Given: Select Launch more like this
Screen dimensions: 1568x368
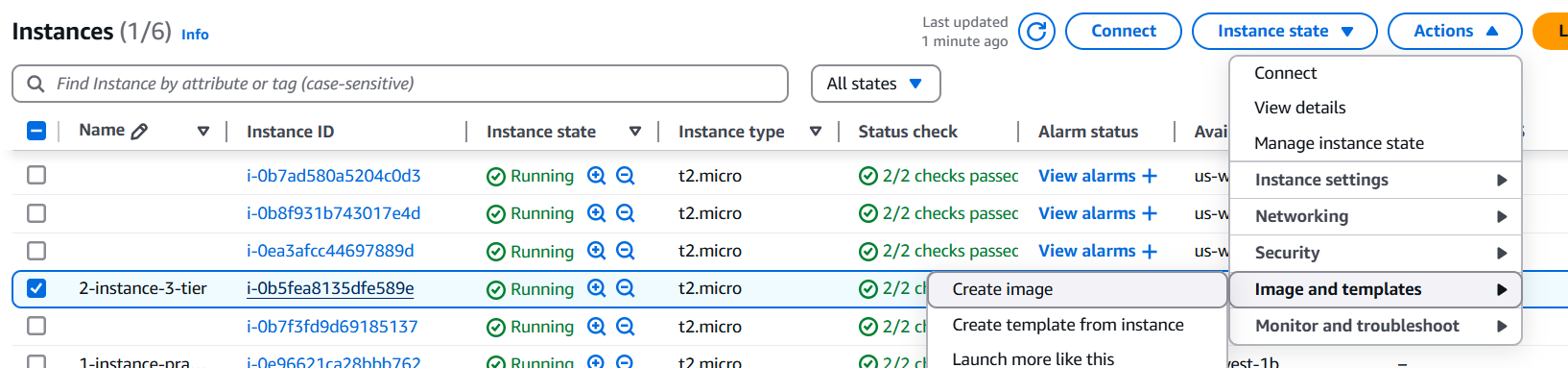Looking at the screenshot, I should click(1078, 358).
